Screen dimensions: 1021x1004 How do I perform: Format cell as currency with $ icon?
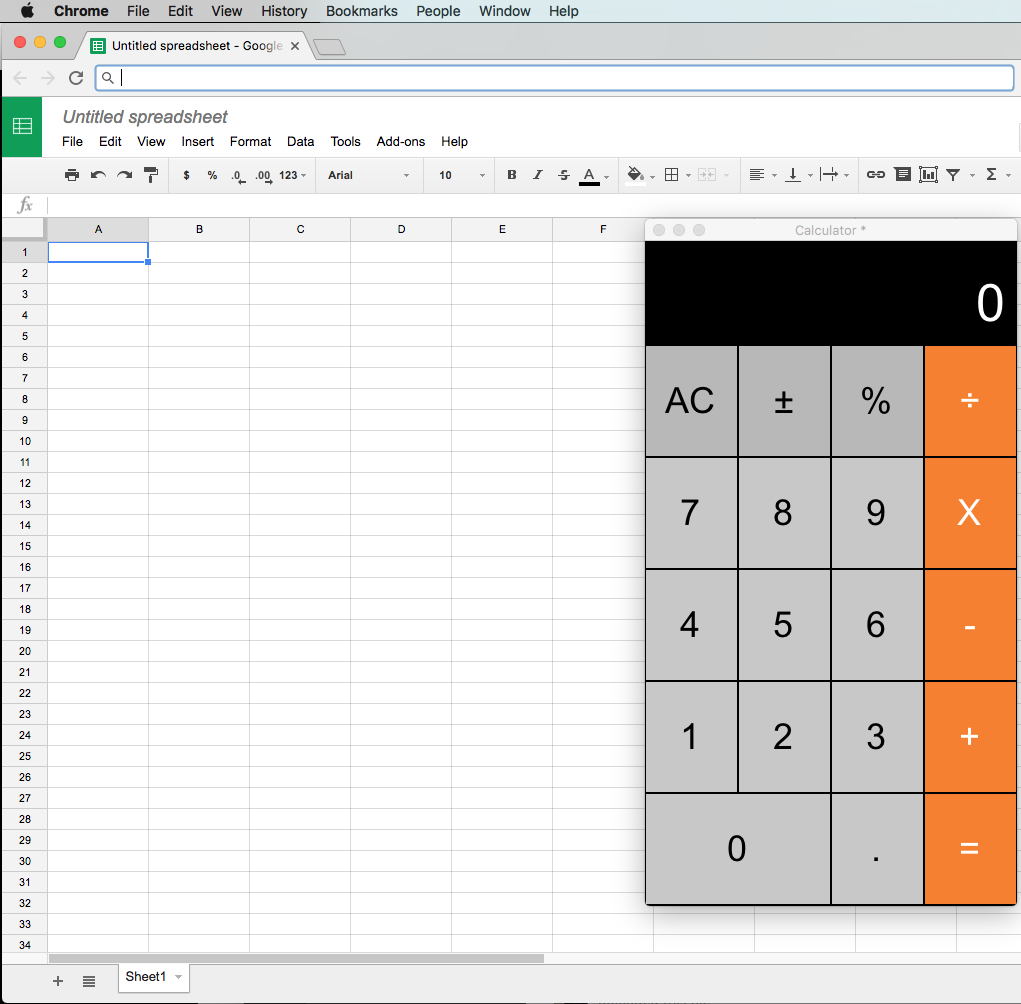186,174
